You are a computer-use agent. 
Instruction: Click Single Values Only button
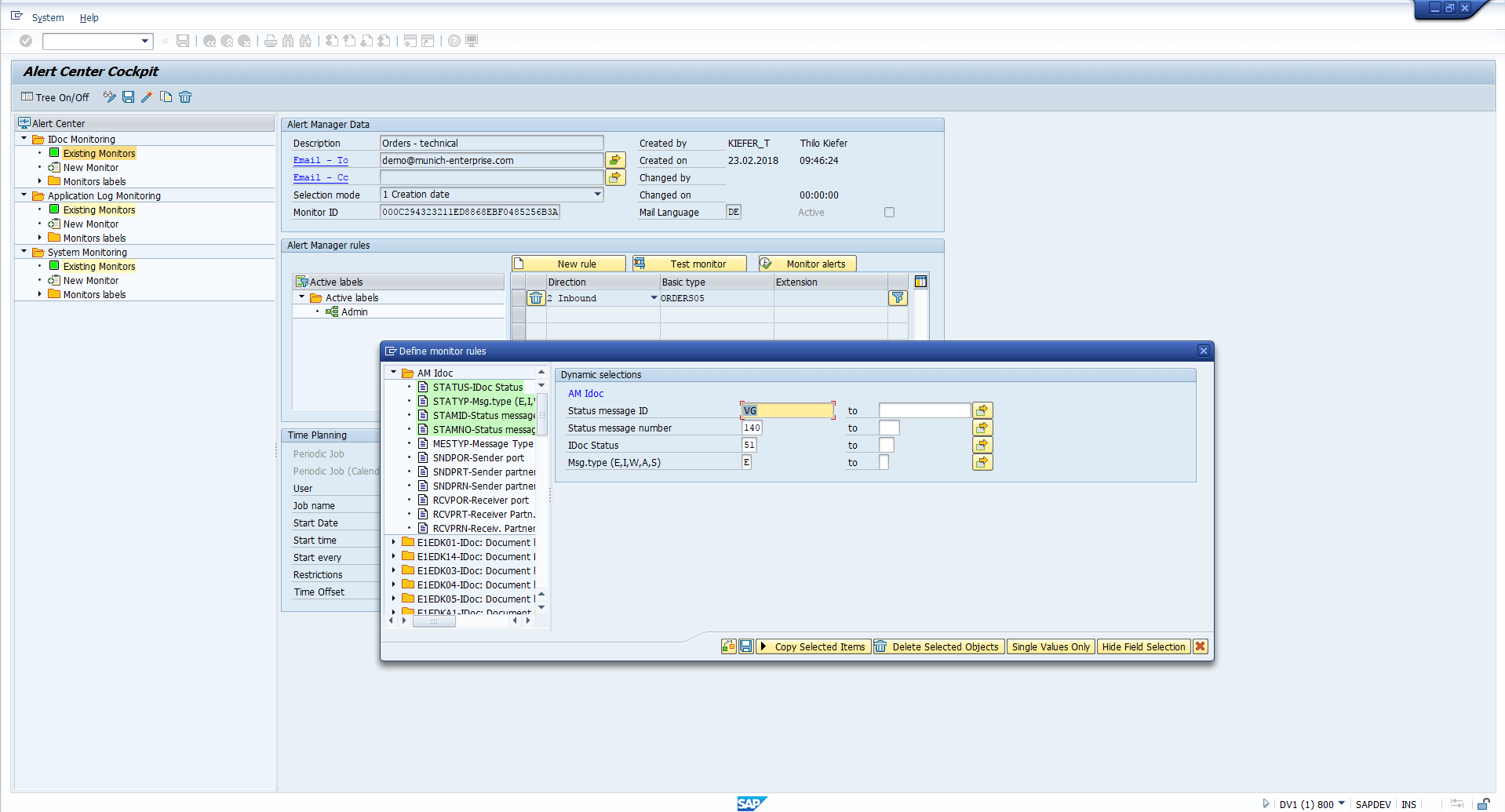click(1051, 646)
